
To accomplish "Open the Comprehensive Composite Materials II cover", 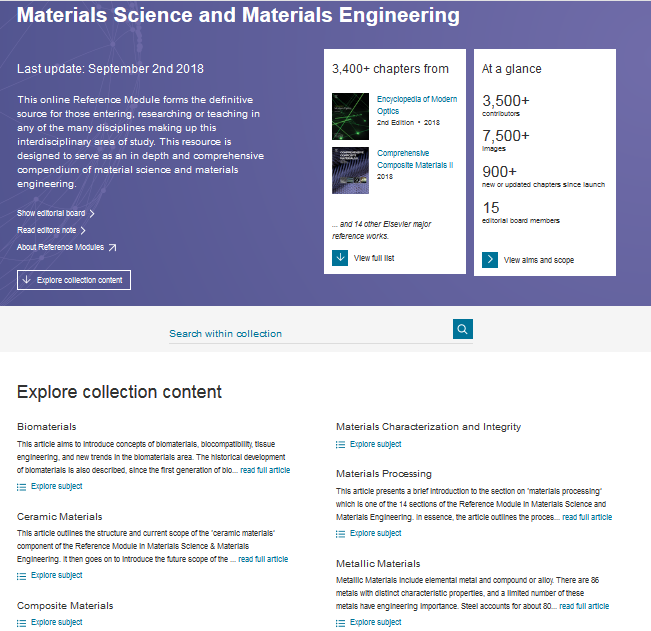I will [350, 170].
